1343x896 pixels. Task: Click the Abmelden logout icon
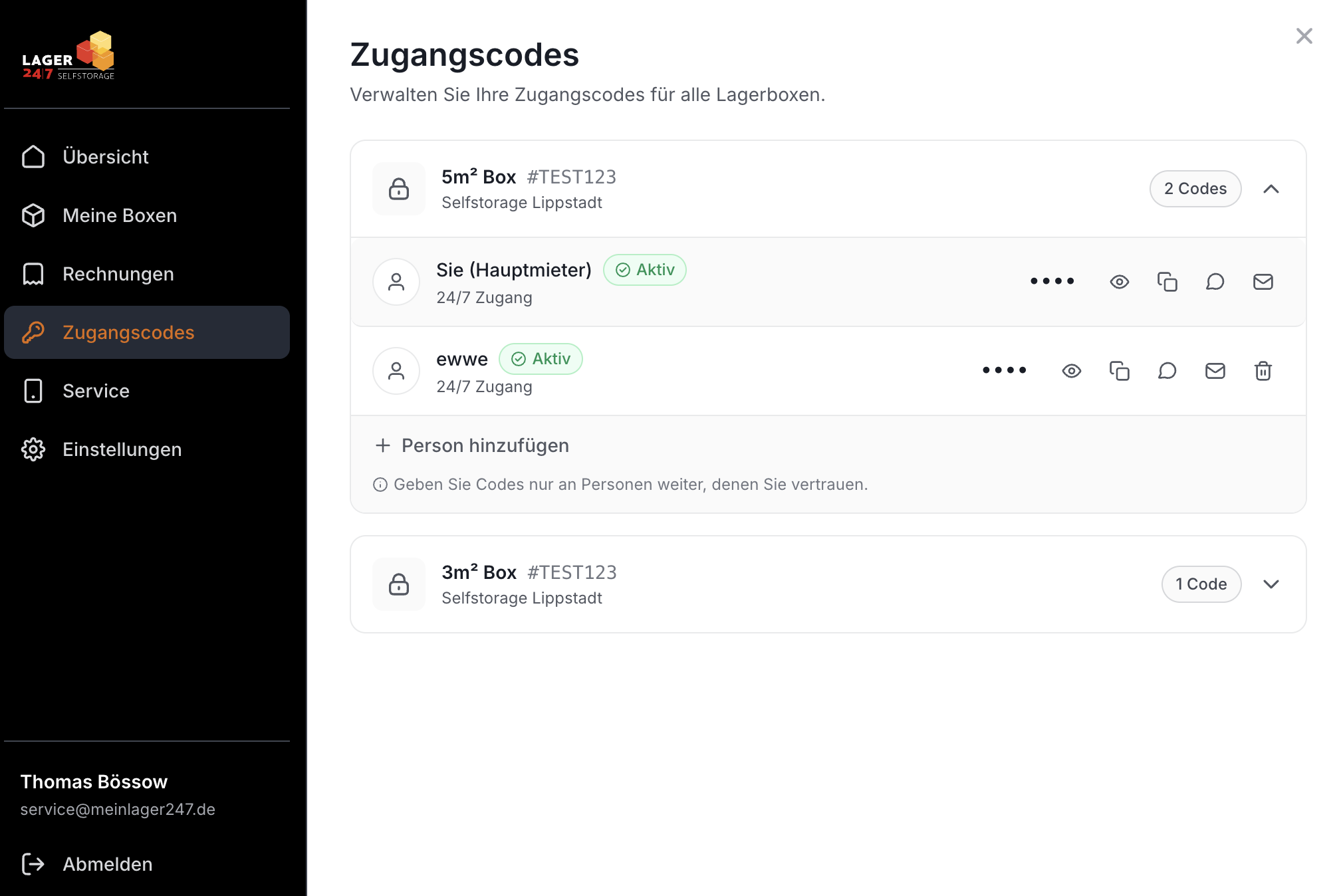click(33, 863)
